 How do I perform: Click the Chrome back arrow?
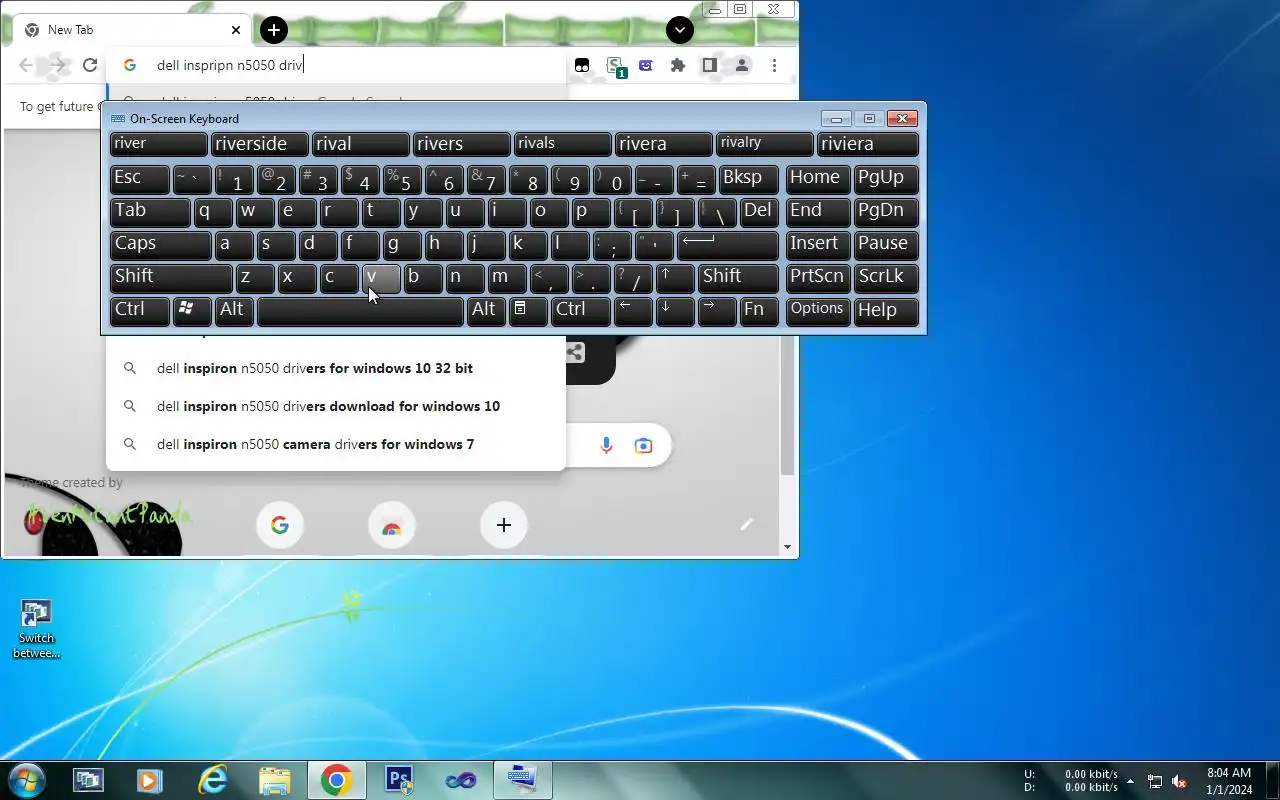(26, 65)
